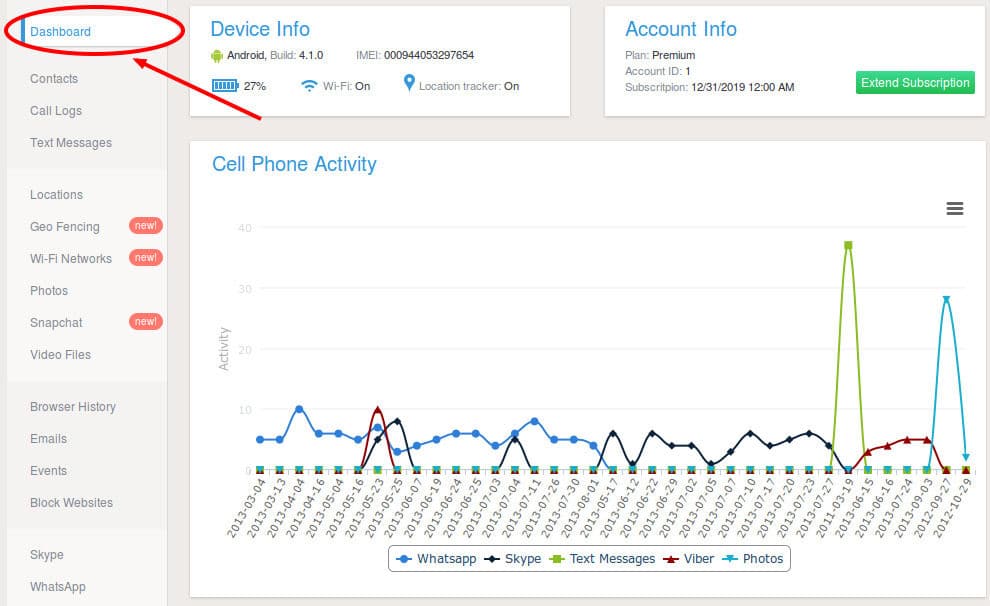Open the Dashboard menu item
The image size is (990, 606).
(60, 32)
